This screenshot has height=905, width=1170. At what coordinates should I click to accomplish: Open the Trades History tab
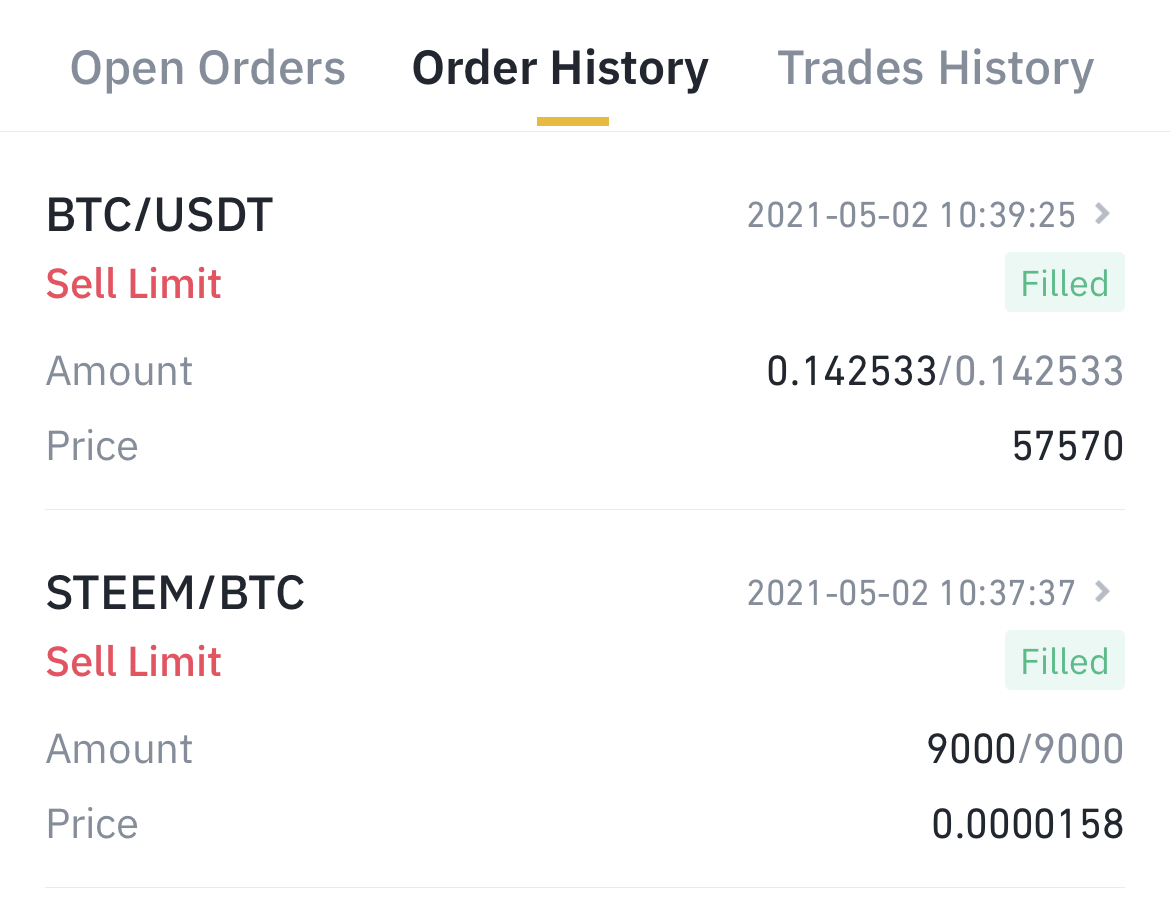click(935, 69)
